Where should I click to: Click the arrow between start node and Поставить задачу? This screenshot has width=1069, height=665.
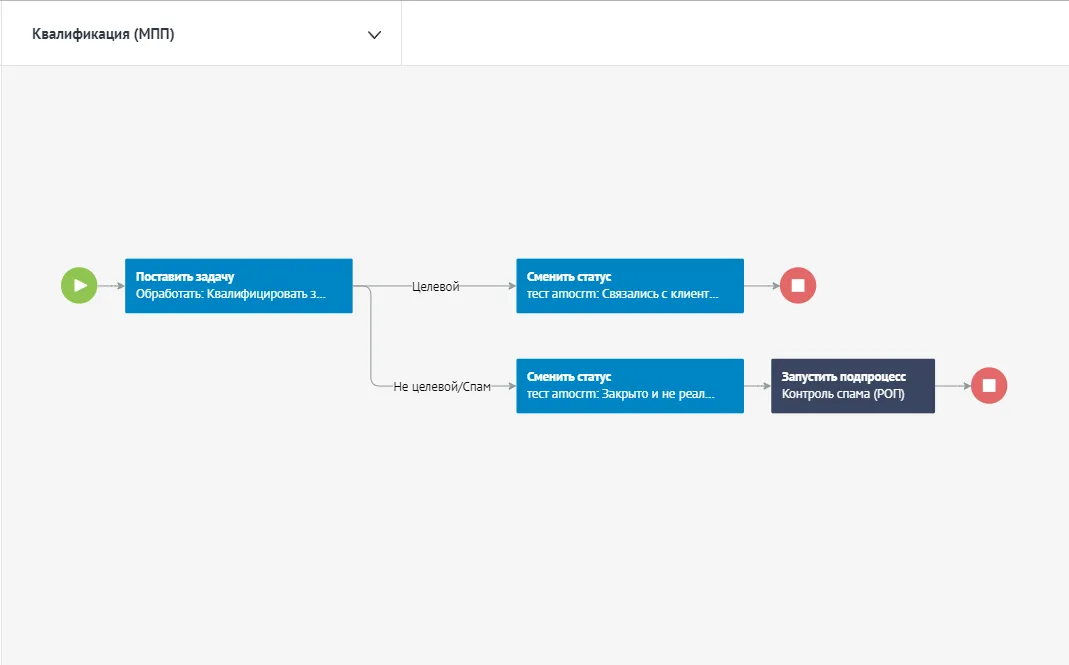click(110, 286)
